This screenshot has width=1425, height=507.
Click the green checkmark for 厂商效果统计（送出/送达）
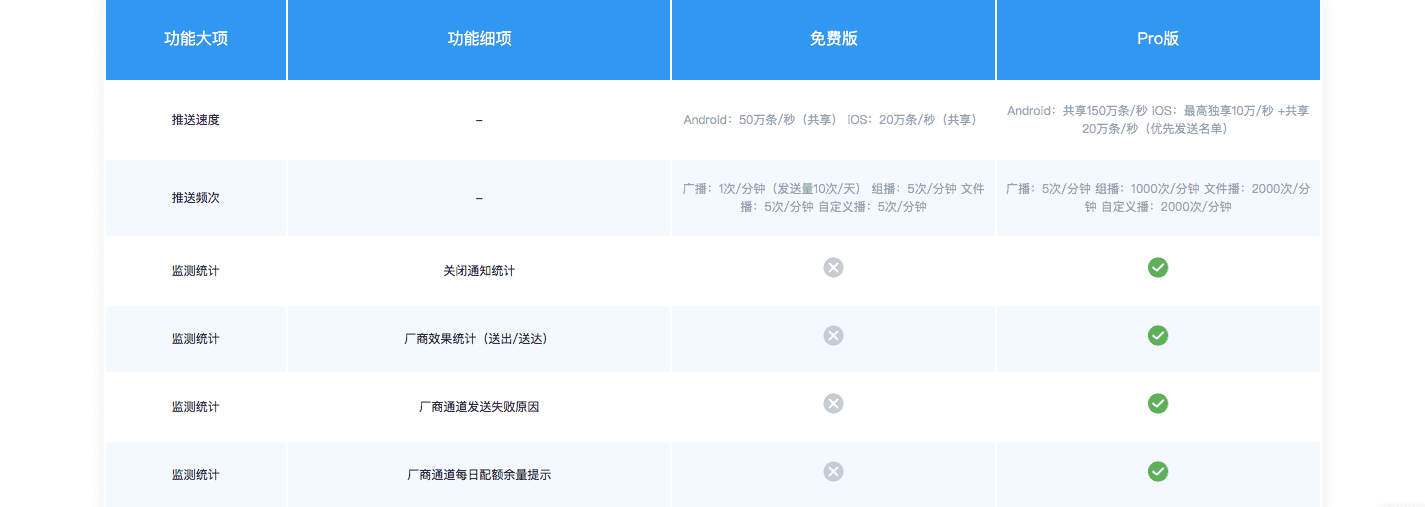1158,335
